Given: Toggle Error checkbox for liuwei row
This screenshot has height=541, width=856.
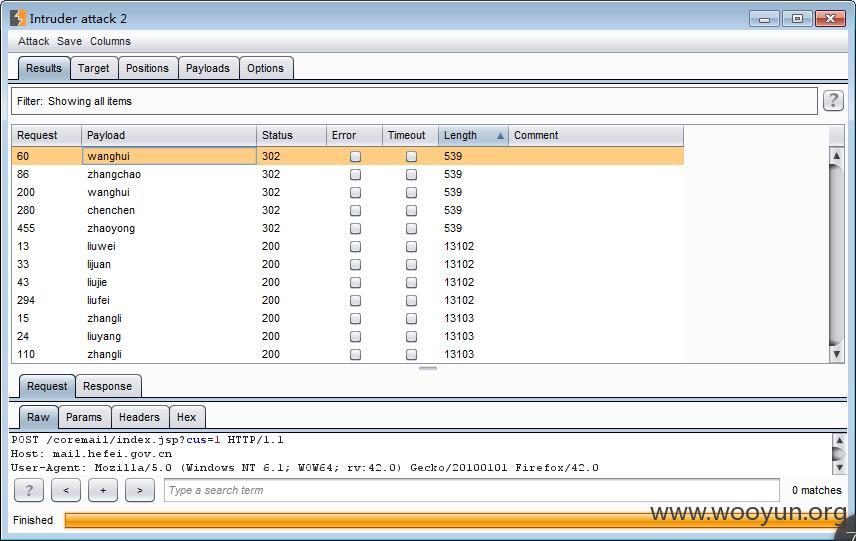Looking at the screenshot, I should coord(355,247).
